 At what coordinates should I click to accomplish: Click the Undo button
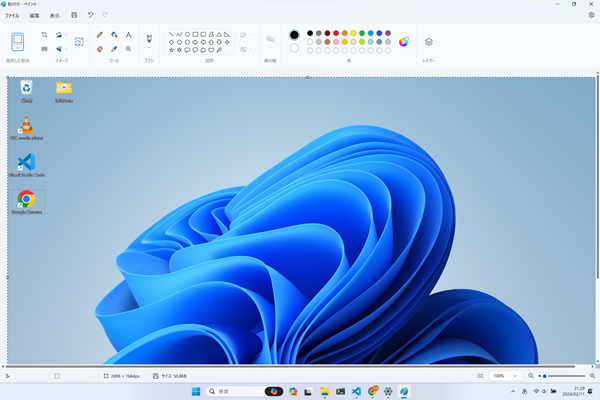[90, 15]
